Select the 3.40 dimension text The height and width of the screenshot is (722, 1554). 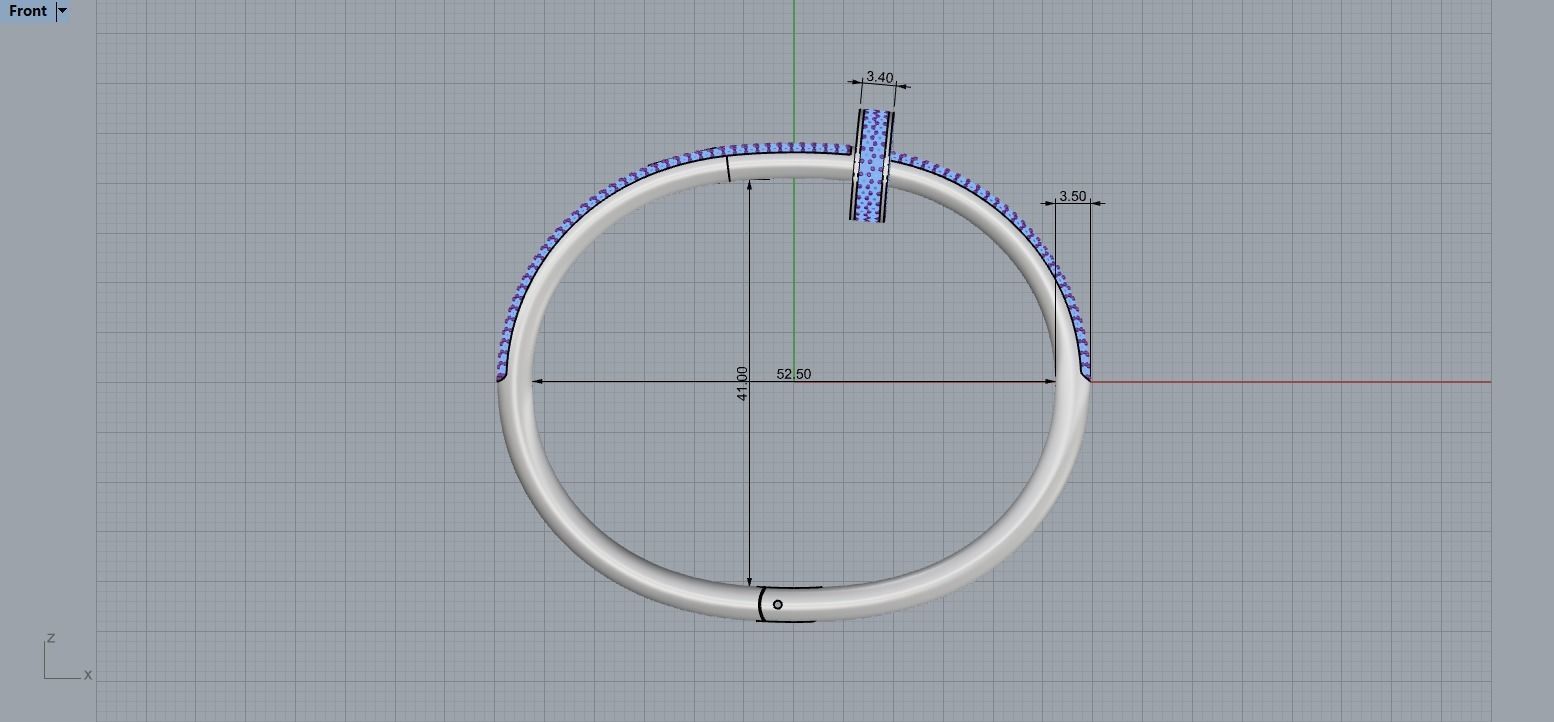coord(880,77)
